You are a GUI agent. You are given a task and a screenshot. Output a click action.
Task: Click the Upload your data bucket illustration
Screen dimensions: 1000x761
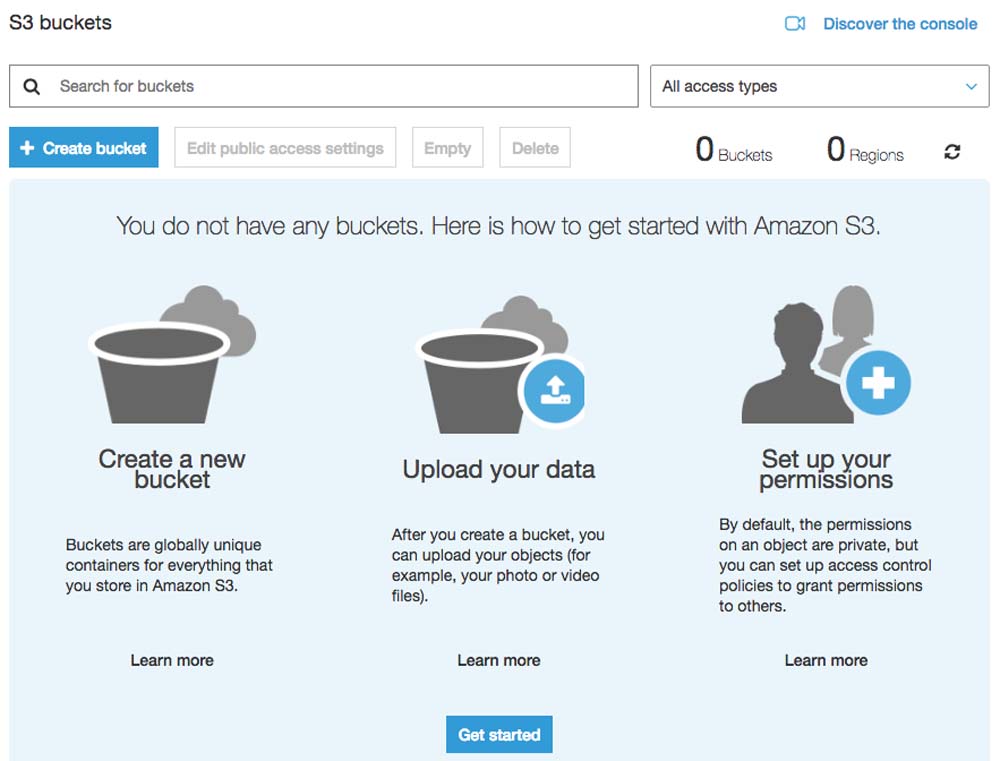[499, 365]
